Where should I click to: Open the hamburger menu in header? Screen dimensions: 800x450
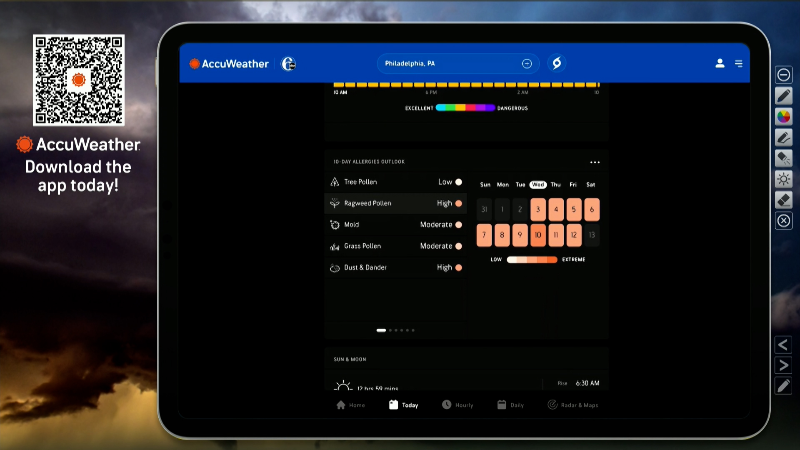point(738,63)
